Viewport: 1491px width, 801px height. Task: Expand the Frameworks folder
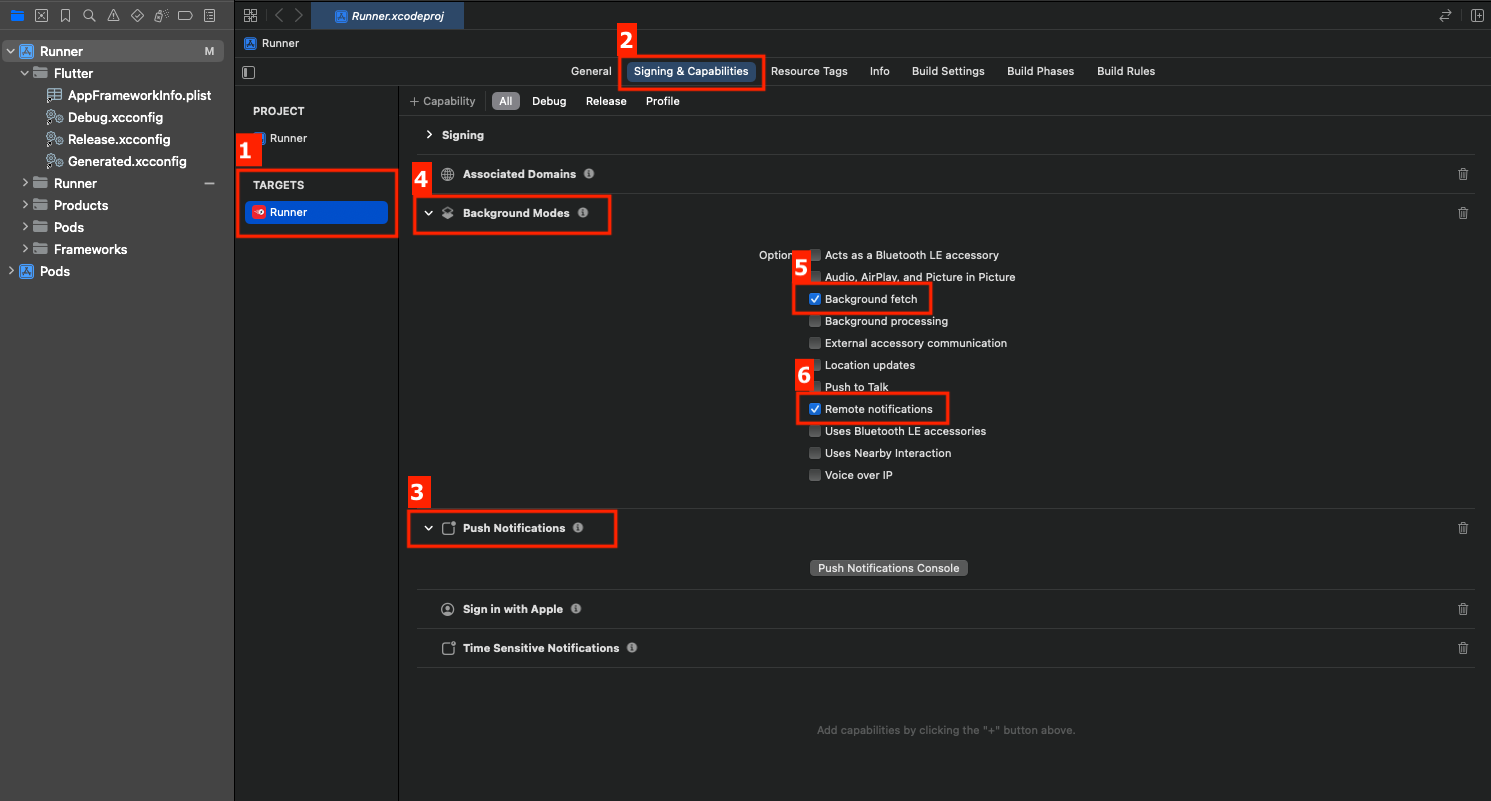25,249
